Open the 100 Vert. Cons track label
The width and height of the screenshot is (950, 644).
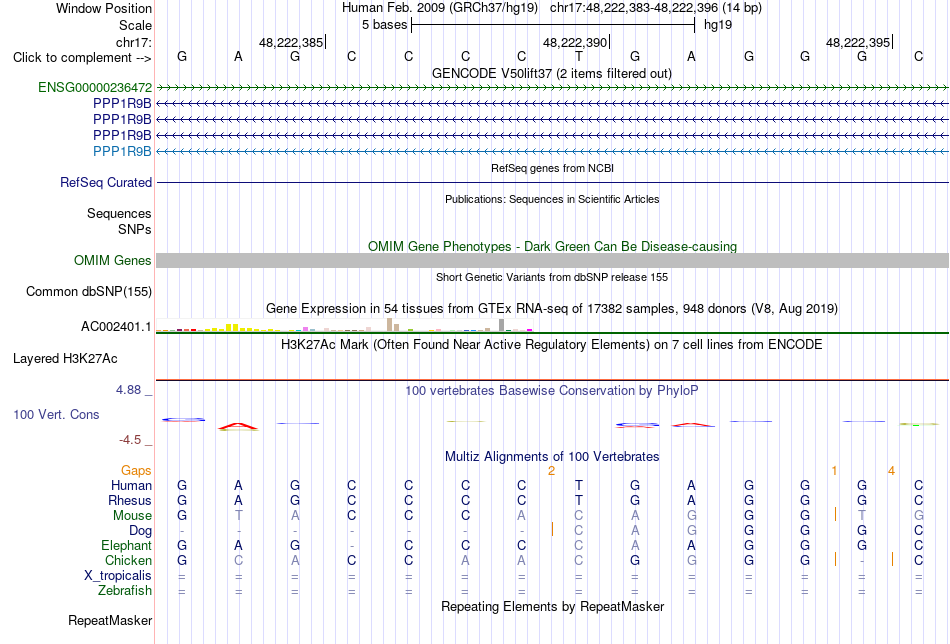pos(56,414)
